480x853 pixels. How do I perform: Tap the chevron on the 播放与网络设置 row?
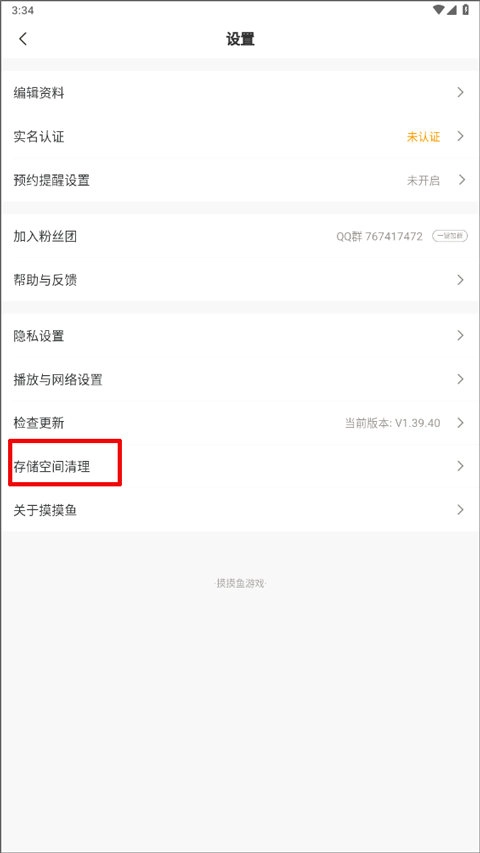[460, 379]
